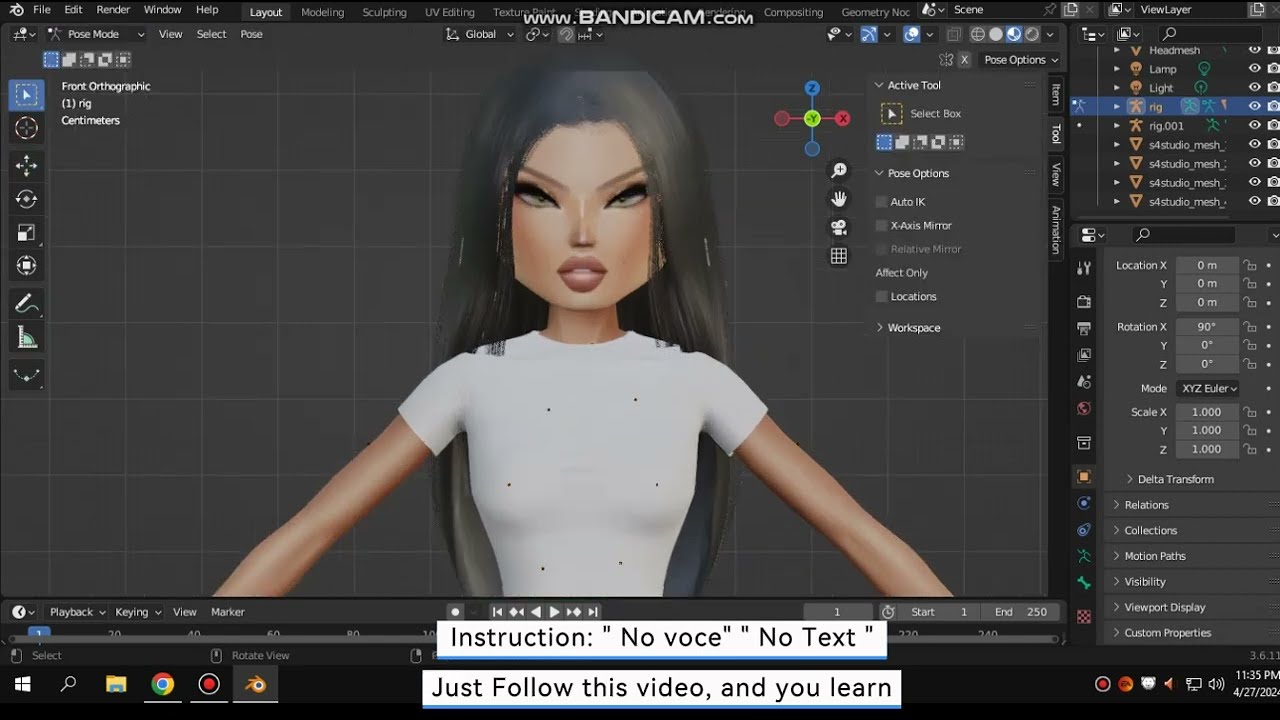1280x720 pixels.
Task: Open the Pose menu in viewport header
Action: click(252, 34)
